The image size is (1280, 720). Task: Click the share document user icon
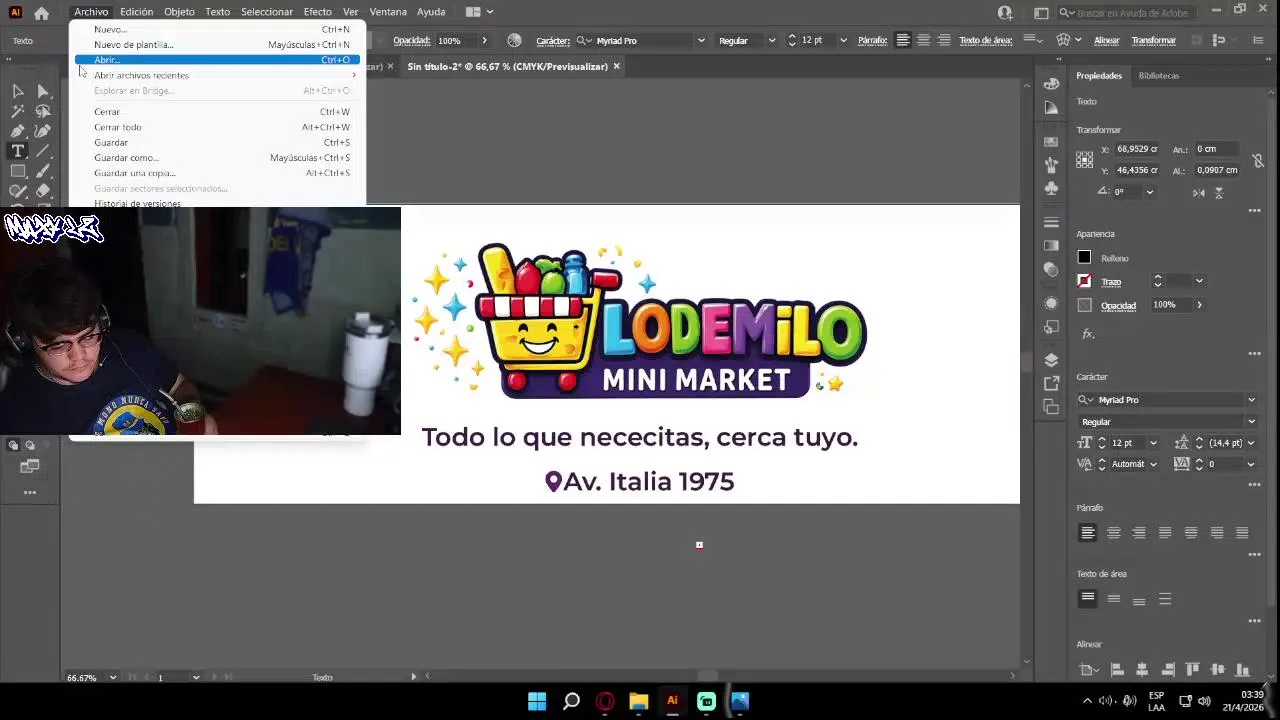tap(1005, 13)
